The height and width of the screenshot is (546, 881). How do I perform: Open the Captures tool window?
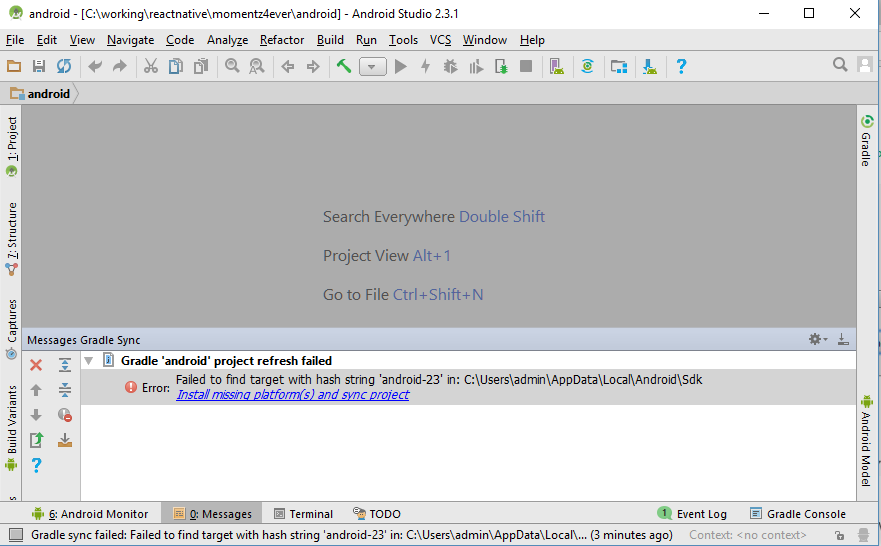(x=12, y=329)
